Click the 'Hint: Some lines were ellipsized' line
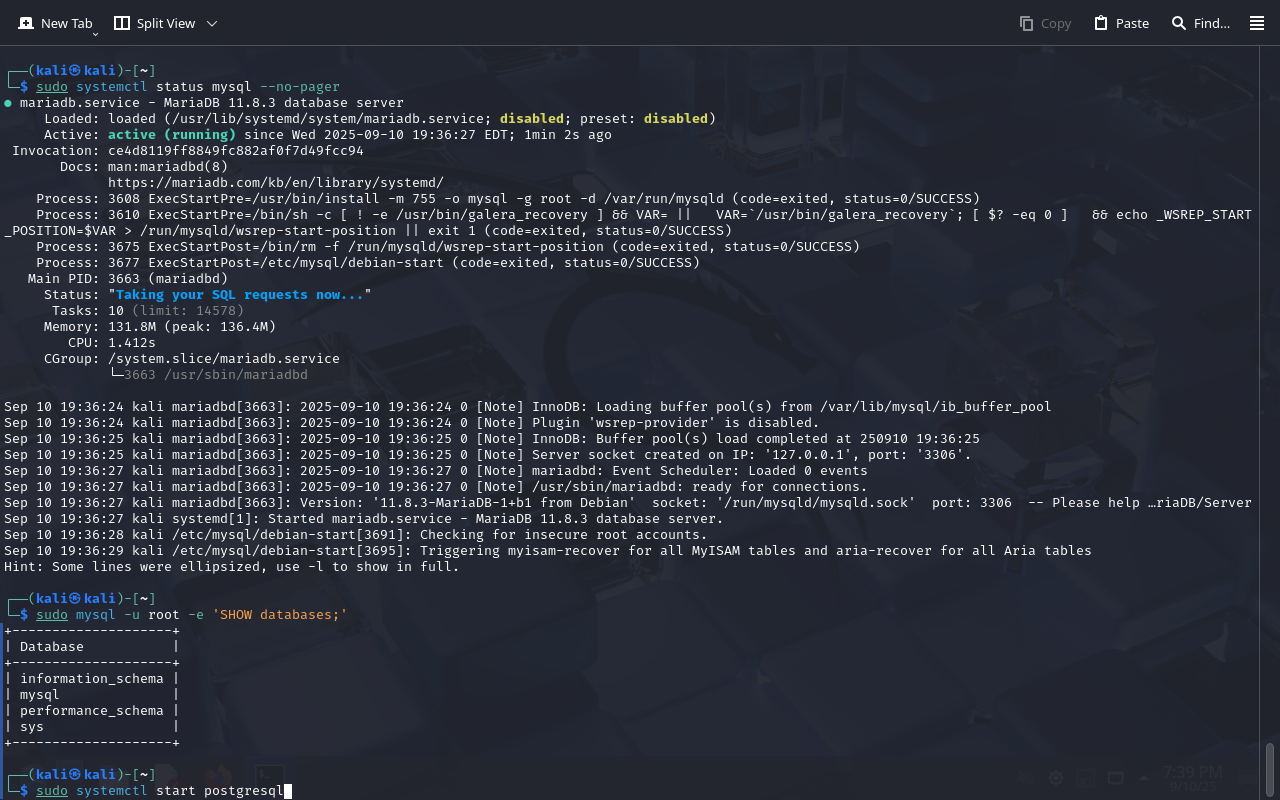1280x800 pixels. click(x=232, y=566)
